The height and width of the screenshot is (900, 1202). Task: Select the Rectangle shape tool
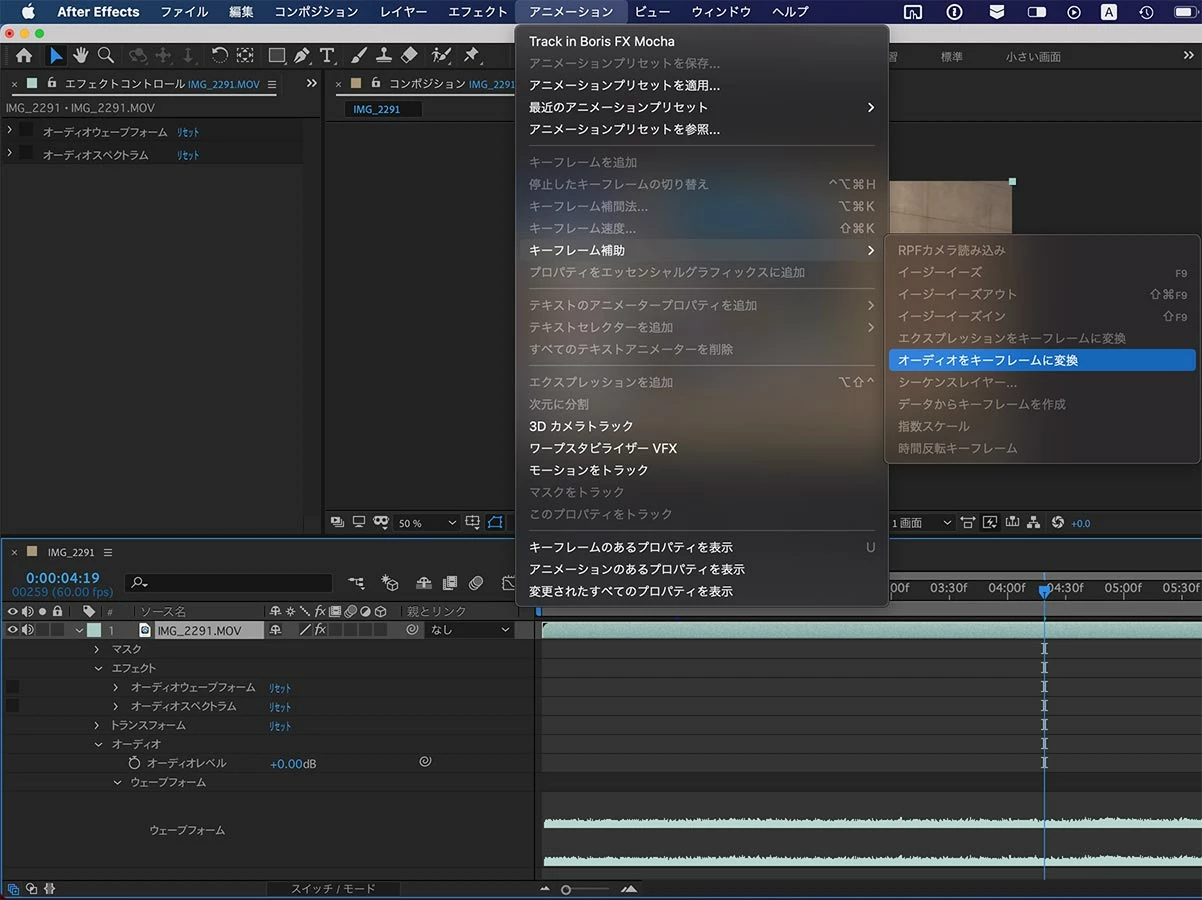tap(277, 56)
